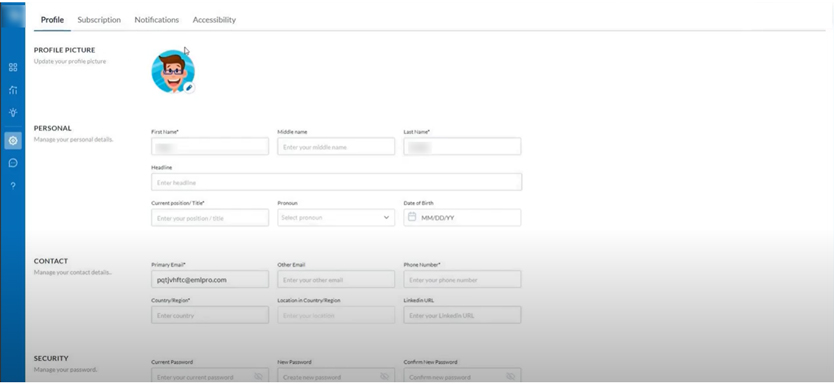
Task: Click the Other Email input field
Action: coord(336,279)
